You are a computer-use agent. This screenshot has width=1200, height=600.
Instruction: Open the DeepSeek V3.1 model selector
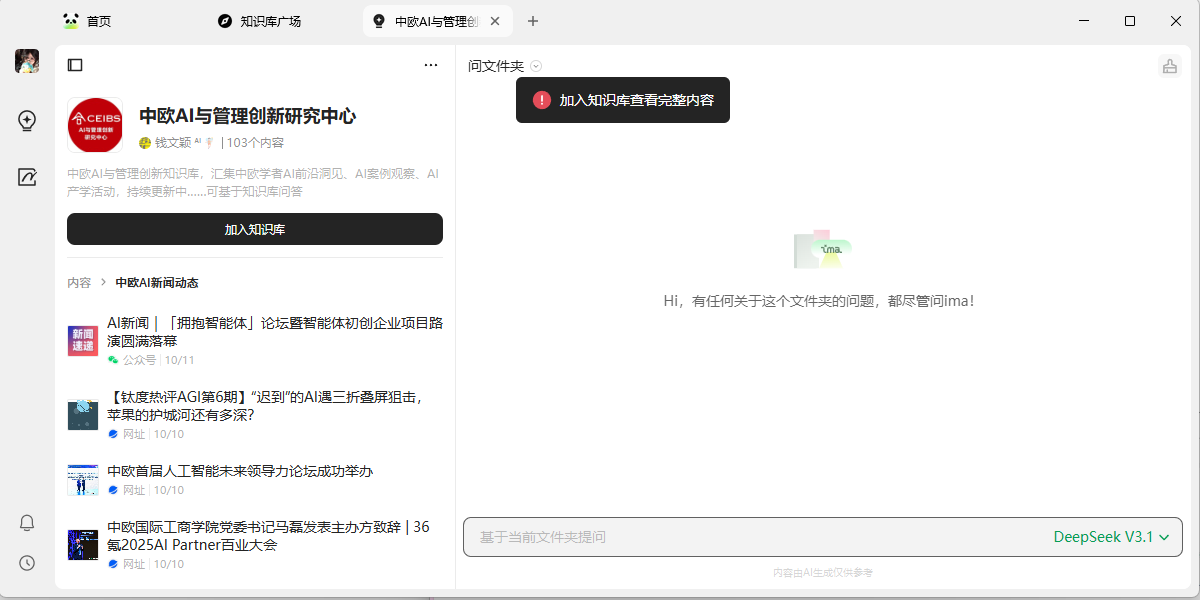1111,537
